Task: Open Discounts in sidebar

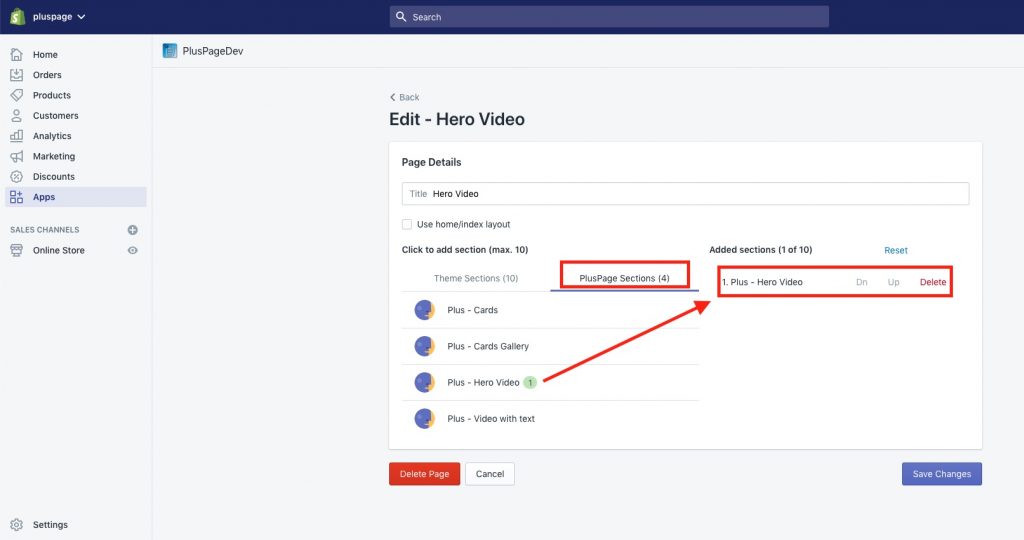Action: [54, 176]
